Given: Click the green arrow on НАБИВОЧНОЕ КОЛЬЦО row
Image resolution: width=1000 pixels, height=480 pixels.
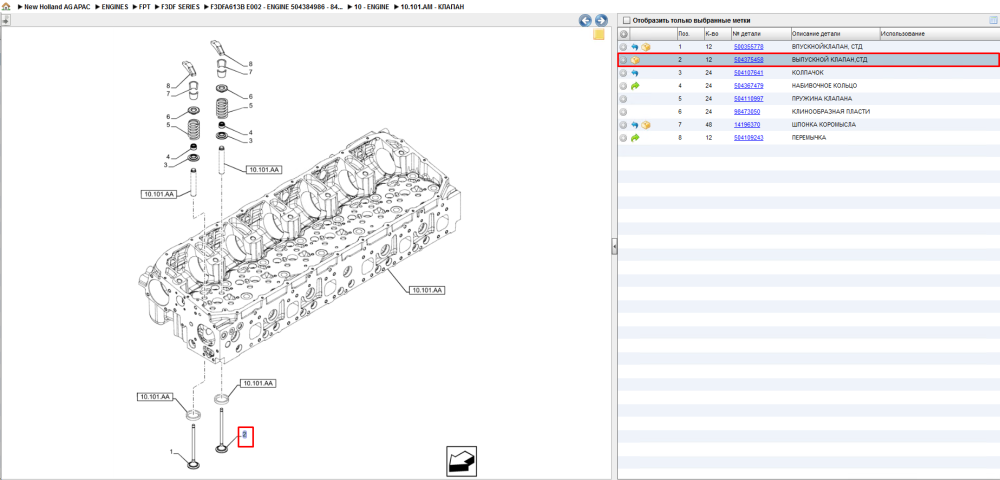Looking at the screenshot, I should click(x=635, y=85).
